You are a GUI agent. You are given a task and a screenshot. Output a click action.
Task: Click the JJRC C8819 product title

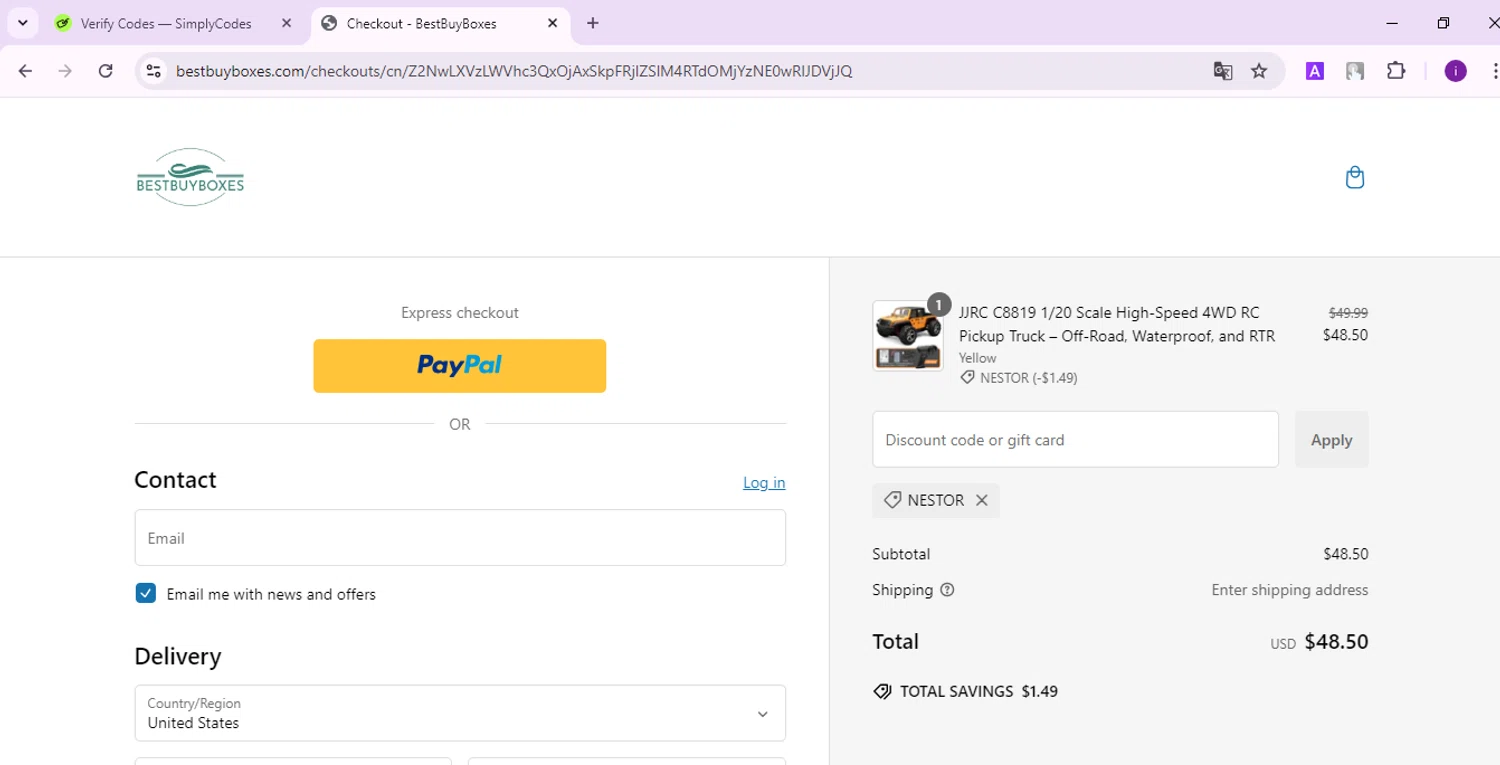point(1117,324)
